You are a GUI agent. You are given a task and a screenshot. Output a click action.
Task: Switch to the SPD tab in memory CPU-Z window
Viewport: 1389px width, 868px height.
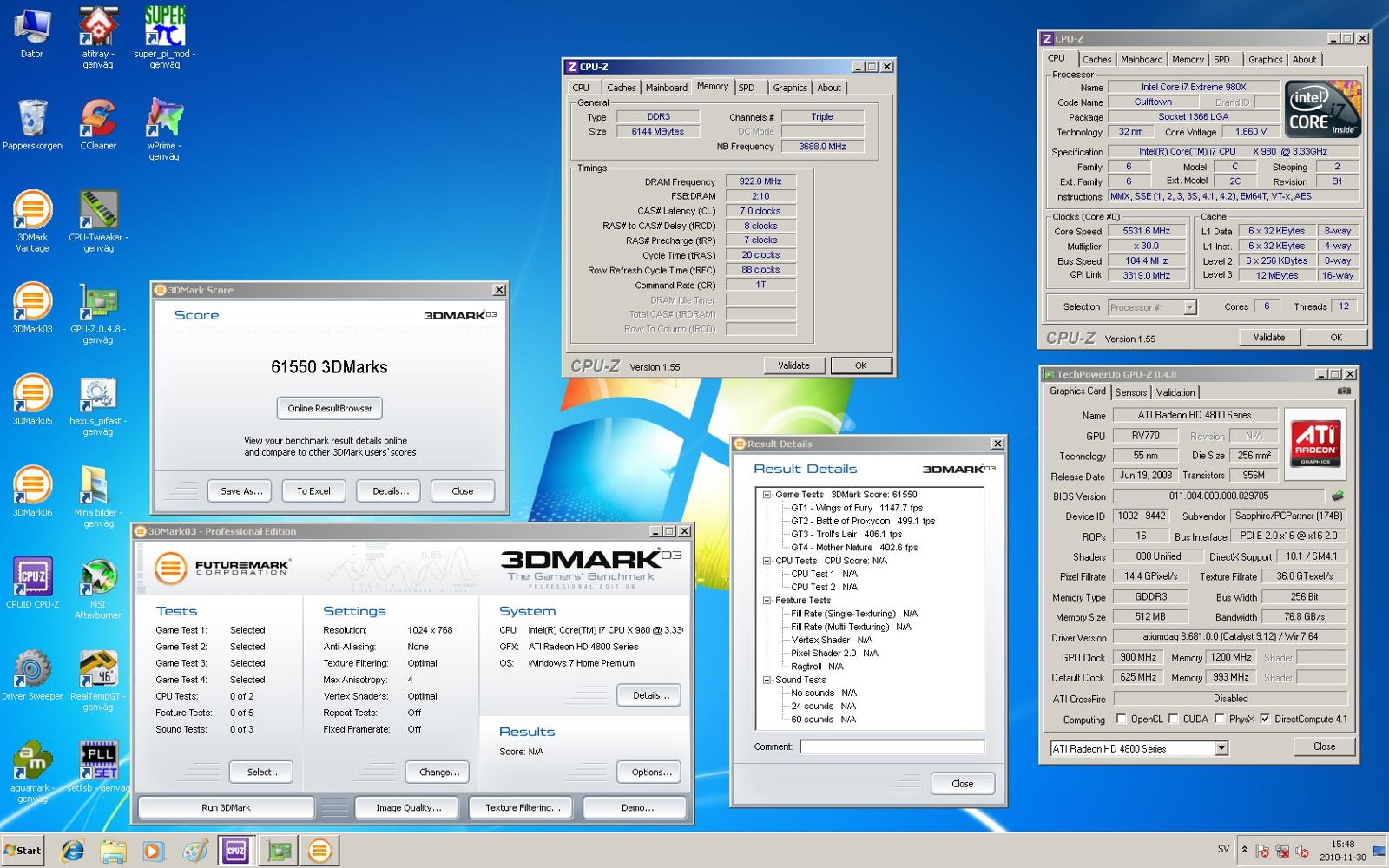[x=747, y=88]
